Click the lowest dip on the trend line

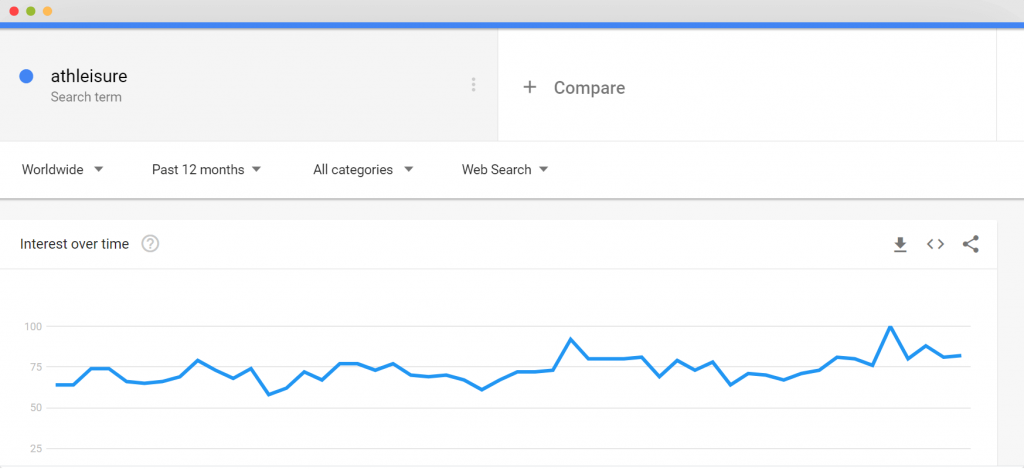tap(269, 395)
